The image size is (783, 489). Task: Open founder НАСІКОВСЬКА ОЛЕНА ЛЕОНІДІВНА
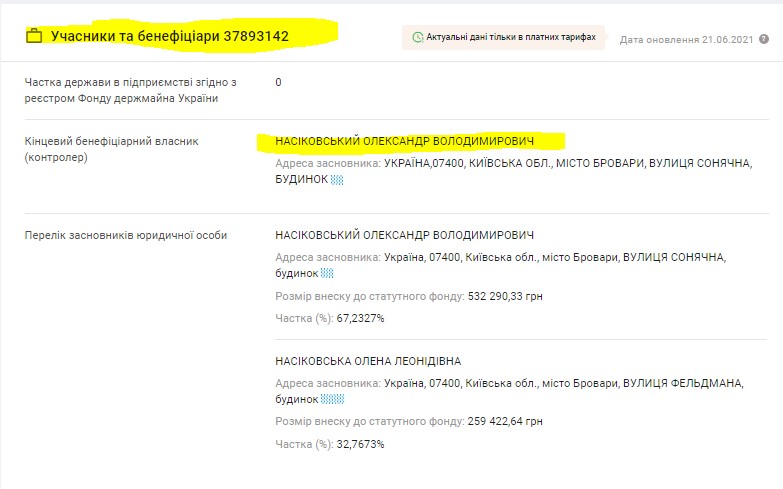(368, 361)
